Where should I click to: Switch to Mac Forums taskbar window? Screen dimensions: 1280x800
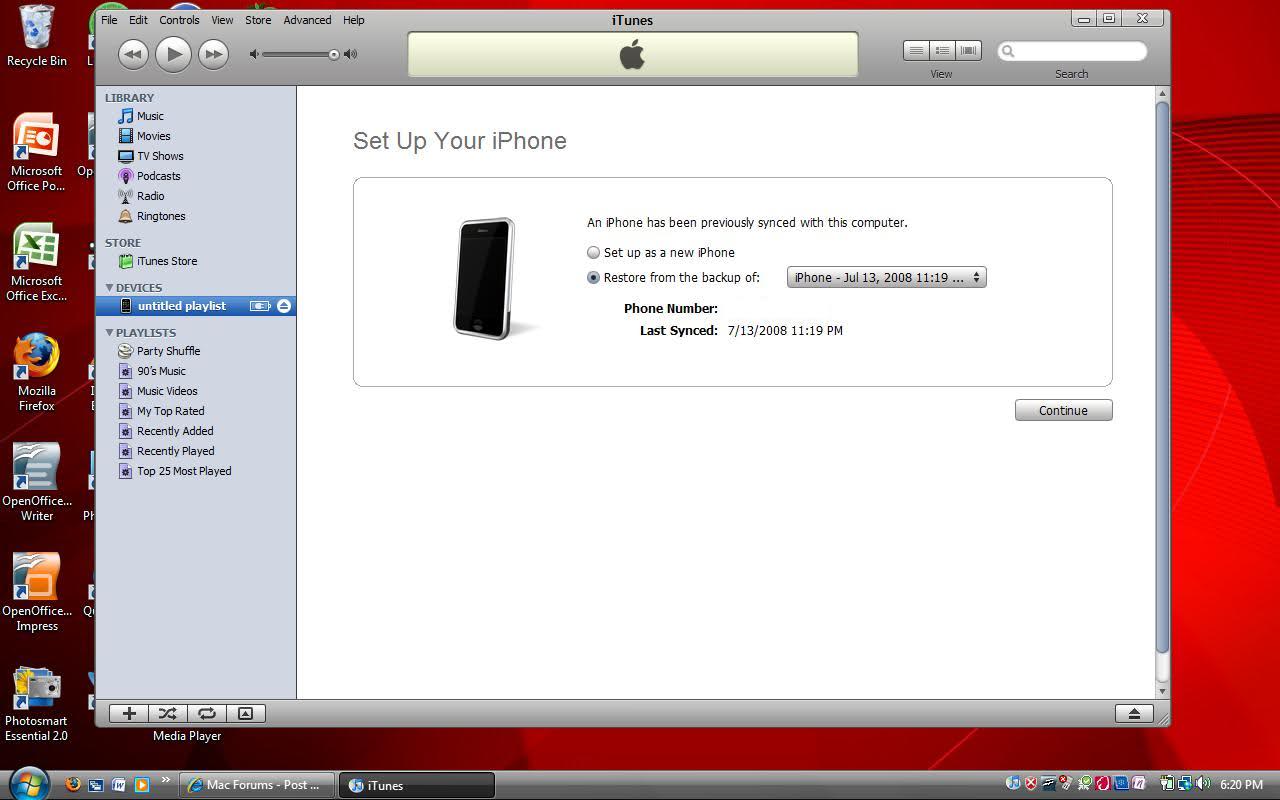pos(256,785)
